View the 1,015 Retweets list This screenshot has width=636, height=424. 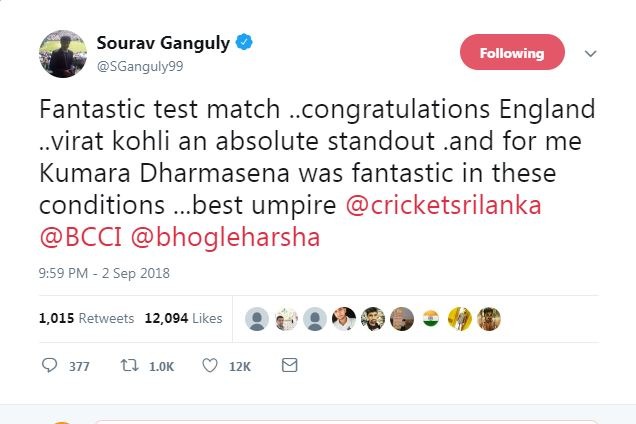(x=86, y=319)
